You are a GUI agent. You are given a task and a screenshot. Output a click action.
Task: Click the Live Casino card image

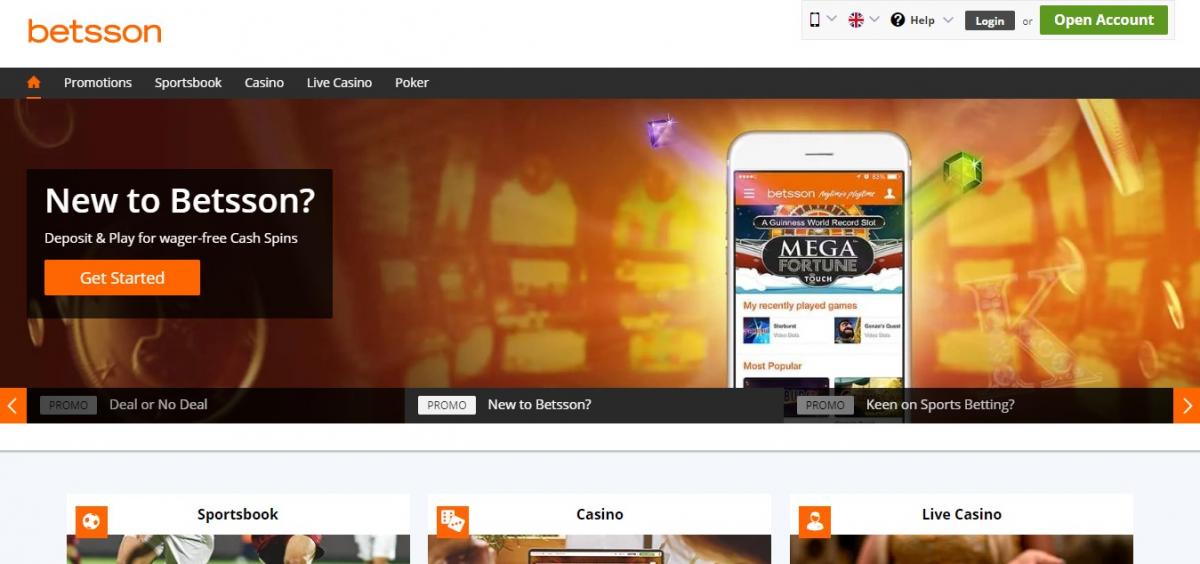click(x=962, y=549)
